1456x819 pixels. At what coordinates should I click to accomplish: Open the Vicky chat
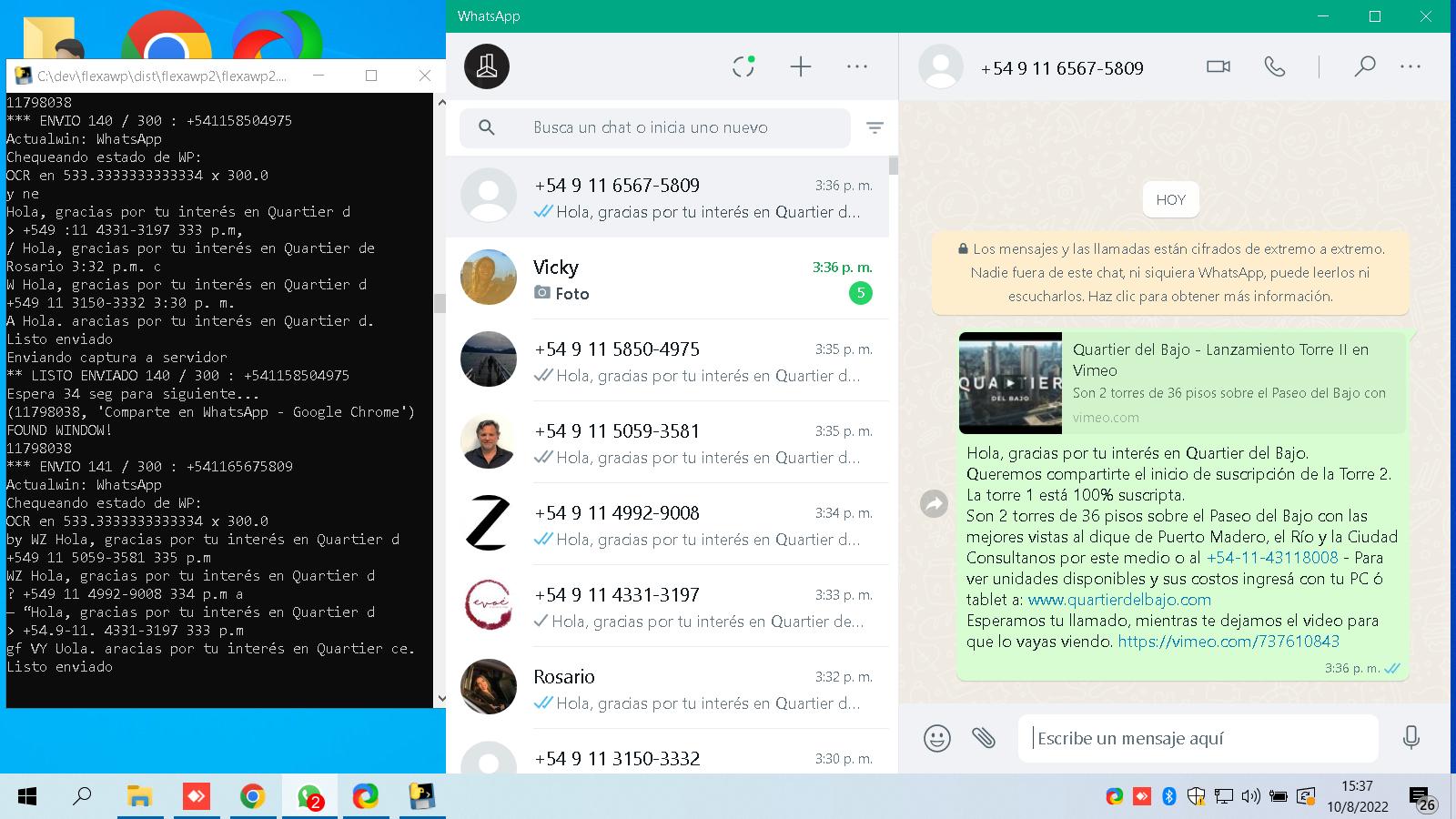coord(667,278)
